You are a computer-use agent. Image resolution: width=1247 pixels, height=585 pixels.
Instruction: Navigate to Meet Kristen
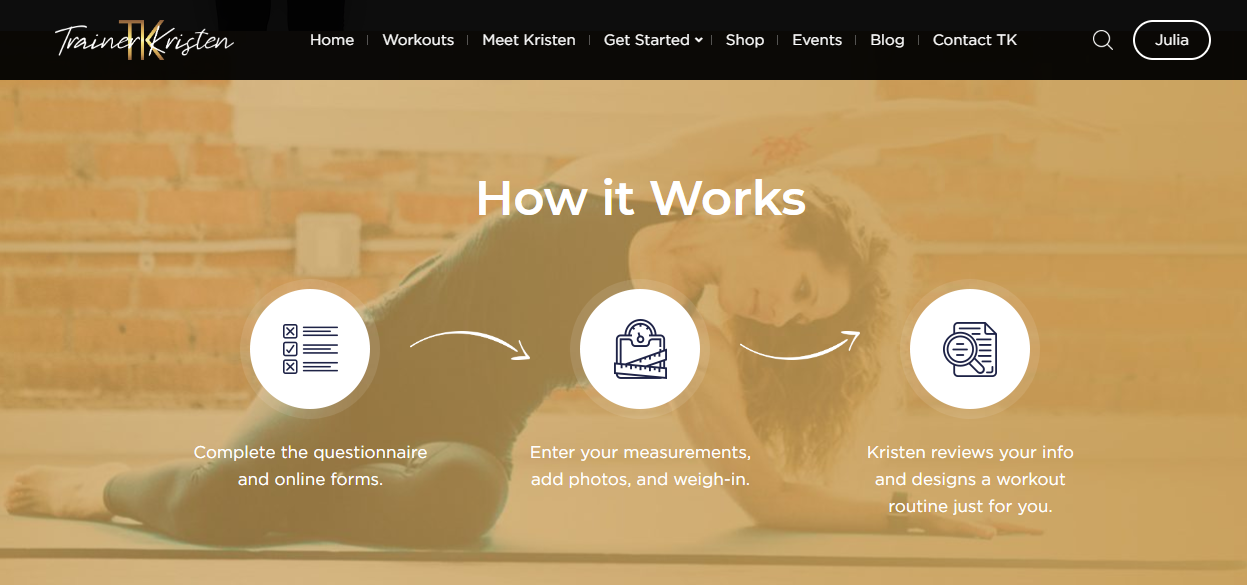(529, 40)
